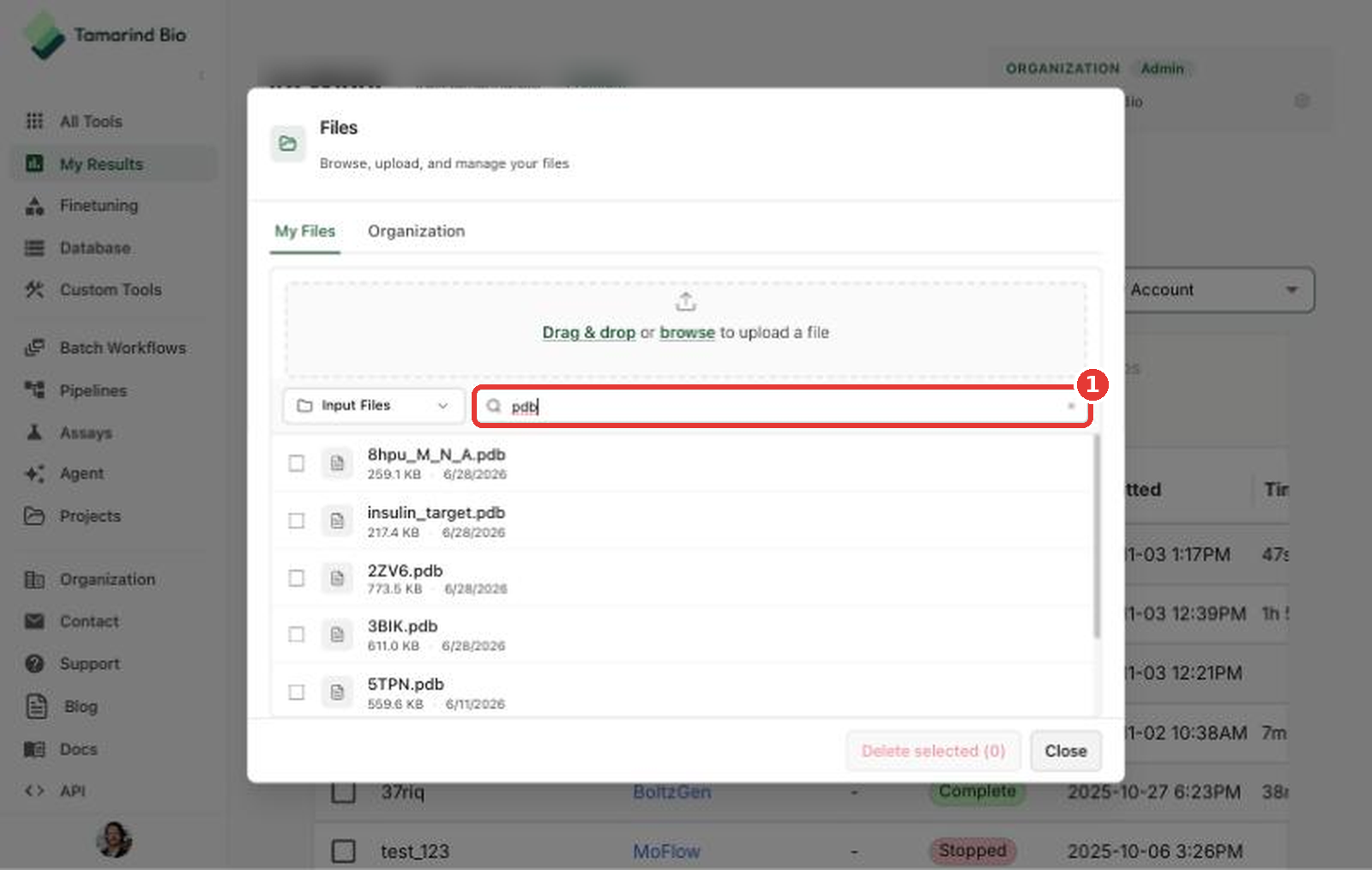The width and height of the screenshot is (1372, 870).
Task: Select the test_123 row checkbox in background table
Action: click(x=343, y=851)
